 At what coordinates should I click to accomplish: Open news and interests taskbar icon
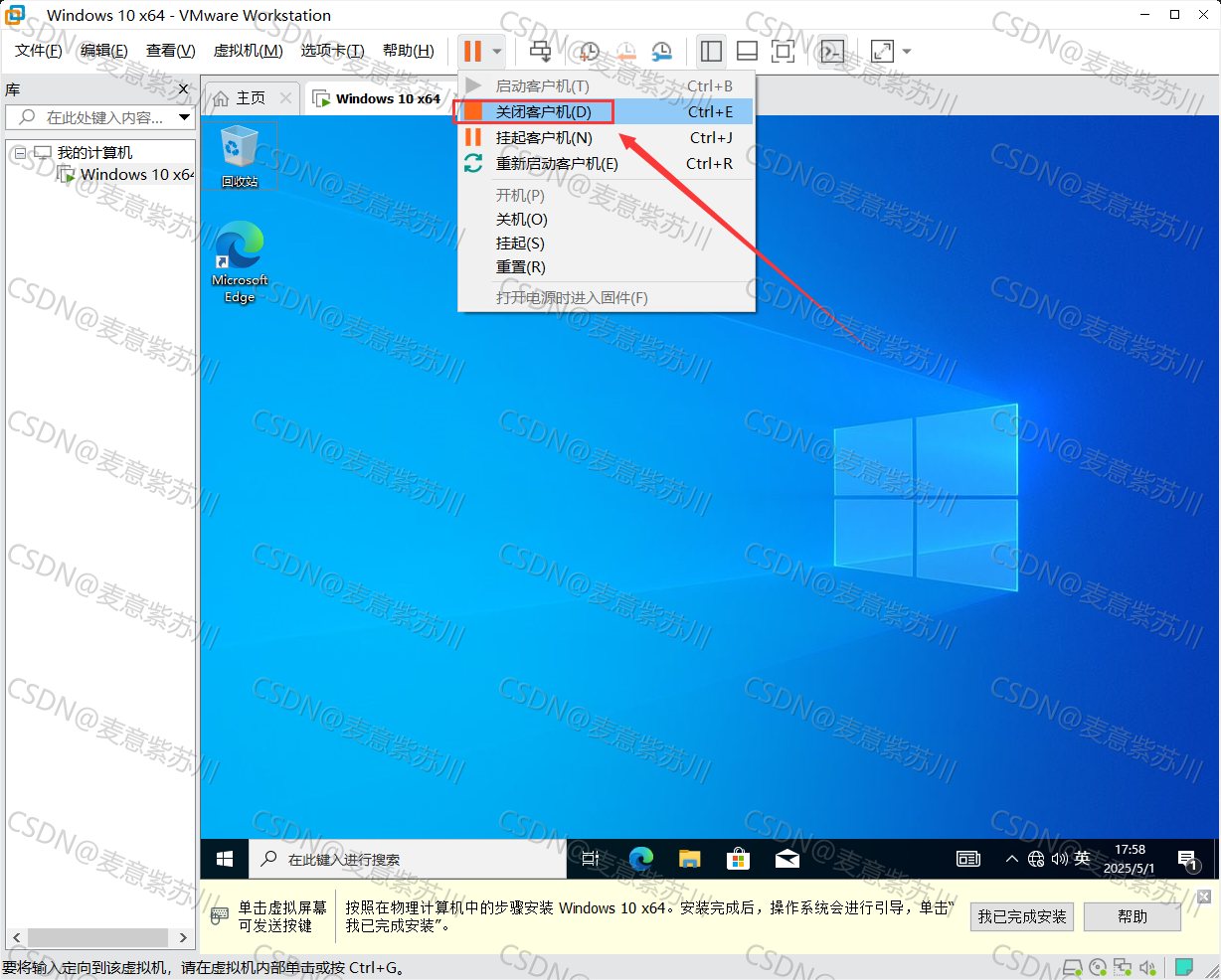tap(968, 859)
